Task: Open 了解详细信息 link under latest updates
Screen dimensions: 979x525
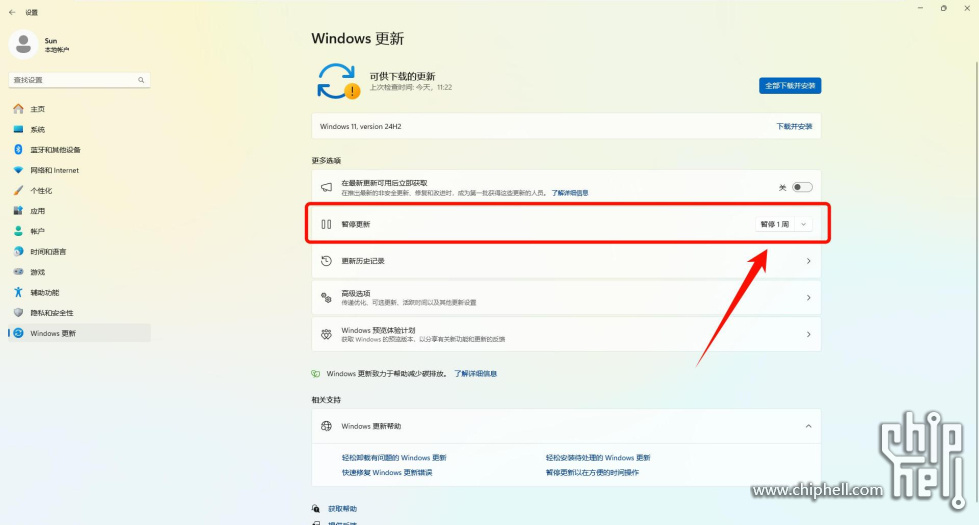Action: (569, 193)
